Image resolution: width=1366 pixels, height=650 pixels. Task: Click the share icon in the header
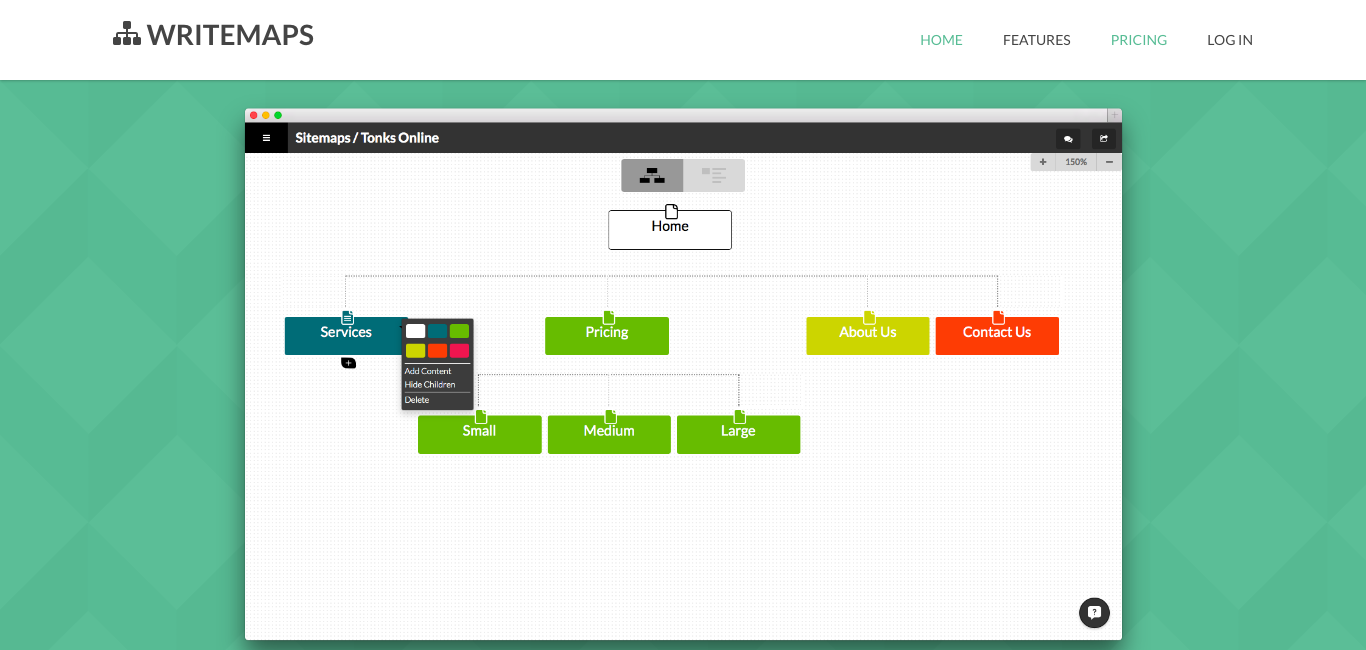(1103, 139)
